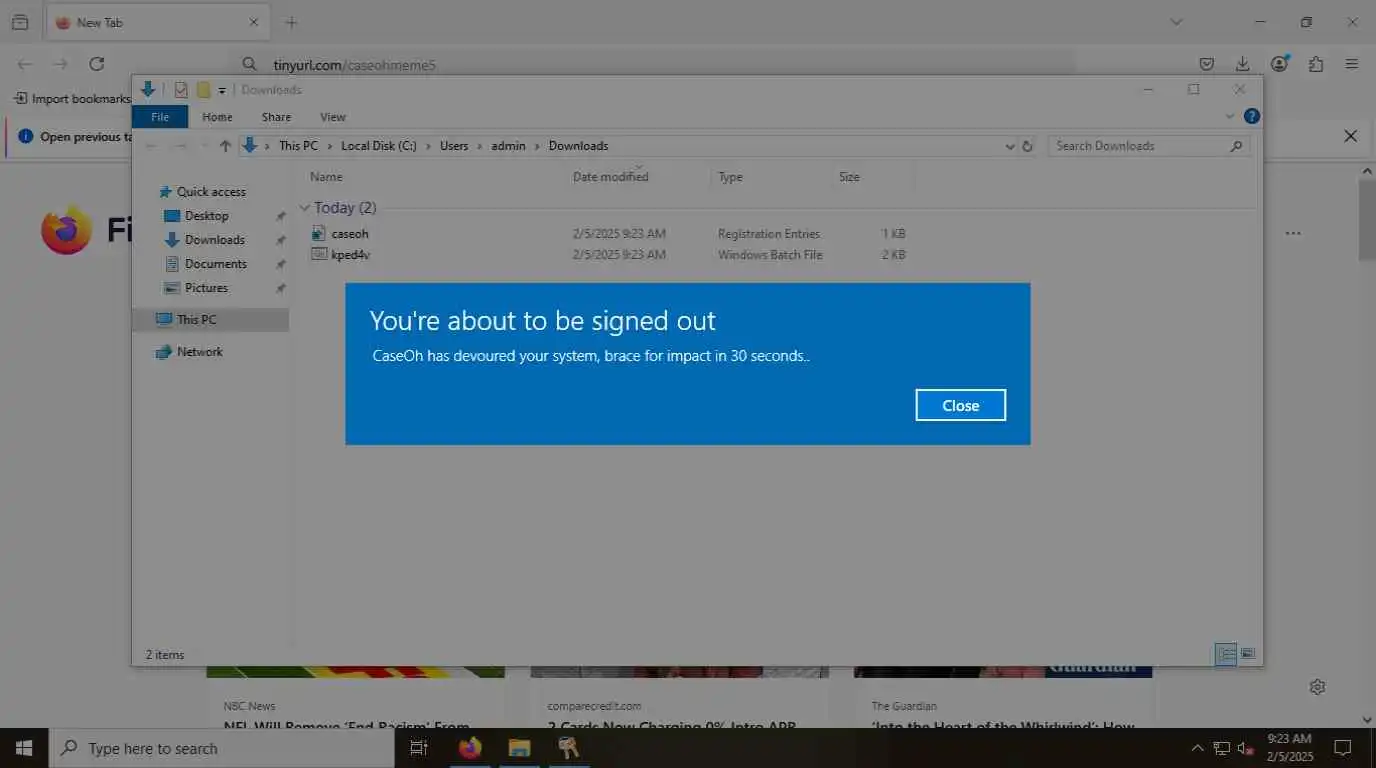
Task: Sort files by the Date modified column
Action: pos(610,177)
